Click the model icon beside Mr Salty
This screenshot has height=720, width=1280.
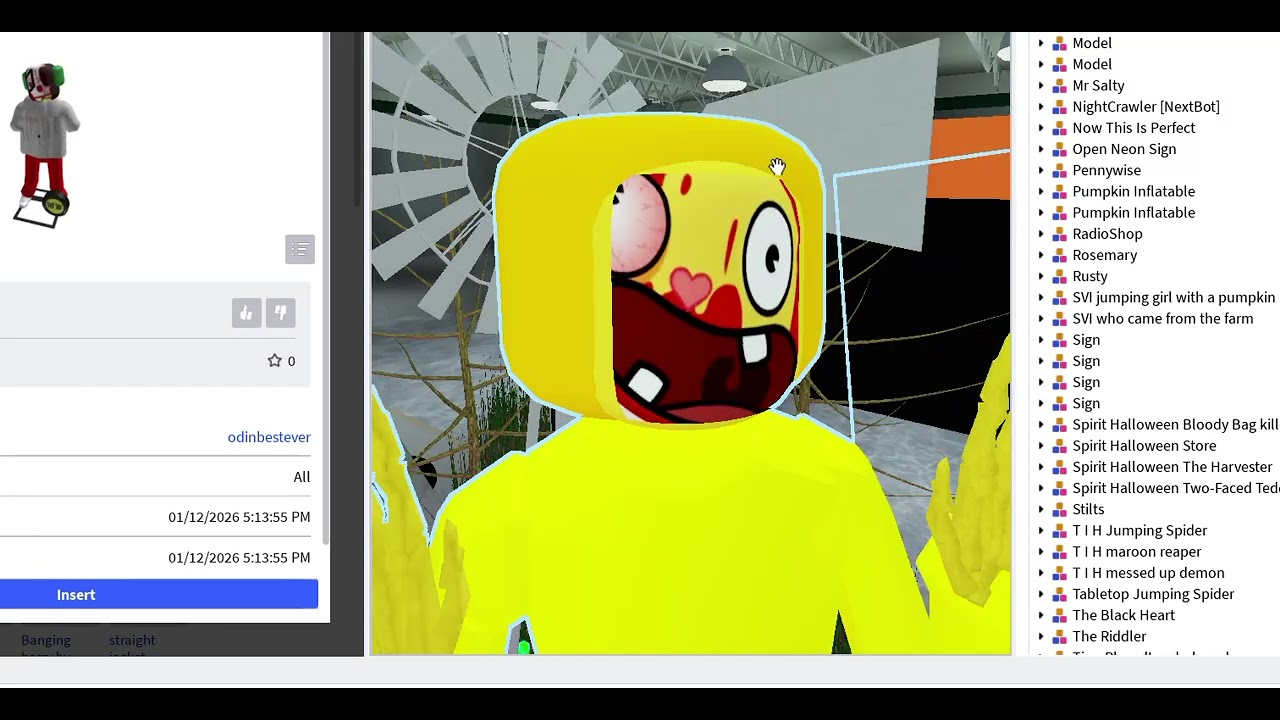(x=1059, y=86)
